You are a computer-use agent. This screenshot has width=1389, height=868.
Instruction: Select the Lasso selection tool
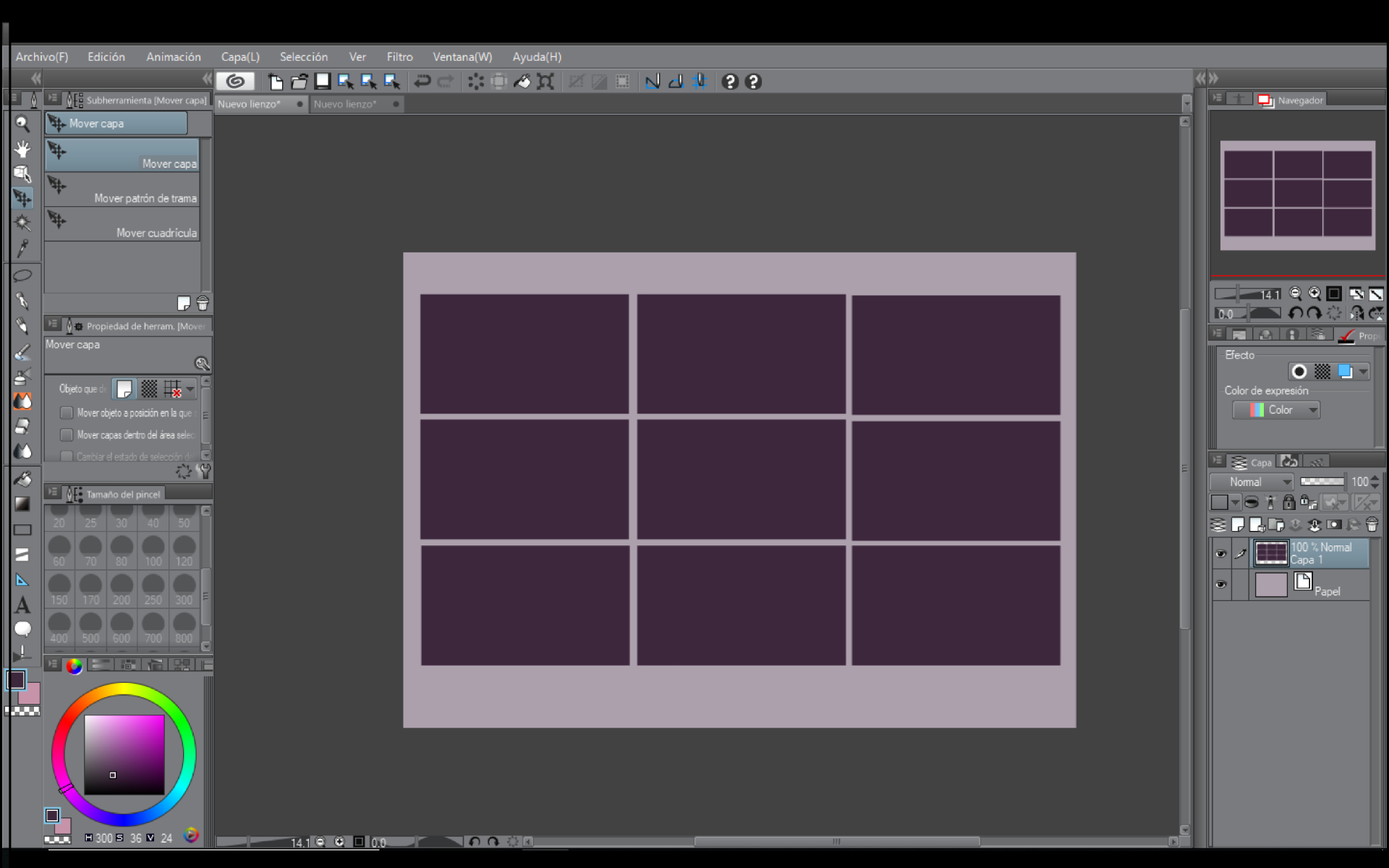[x=22, y=276]
